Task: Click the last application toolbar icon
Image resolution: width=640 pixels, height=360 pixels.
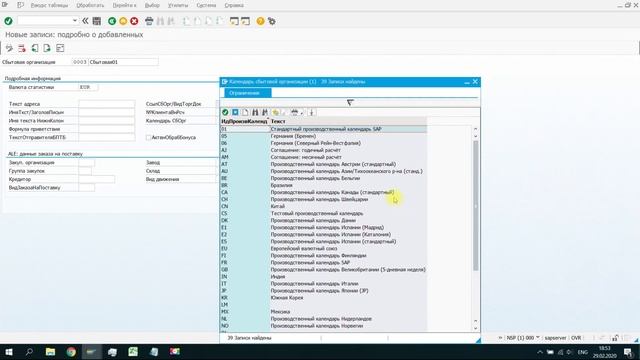Action: click(x=60, y=48)
